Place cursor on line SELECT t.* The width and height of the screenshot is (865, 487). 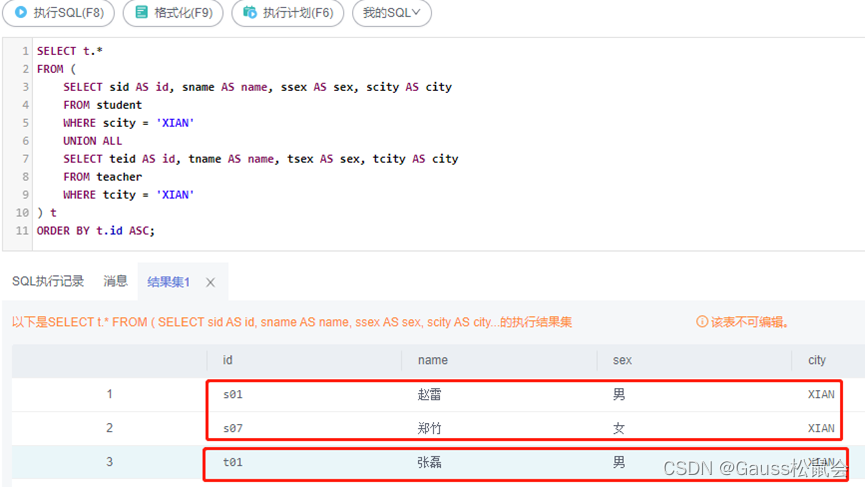[70, 51]
